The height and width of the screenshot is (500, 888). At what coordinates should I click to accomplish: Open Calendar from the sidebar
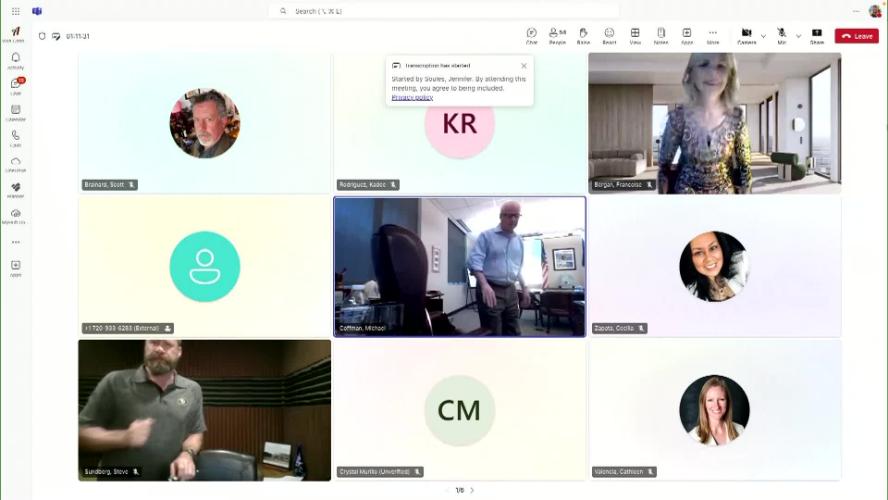click(x=16, y=112)
